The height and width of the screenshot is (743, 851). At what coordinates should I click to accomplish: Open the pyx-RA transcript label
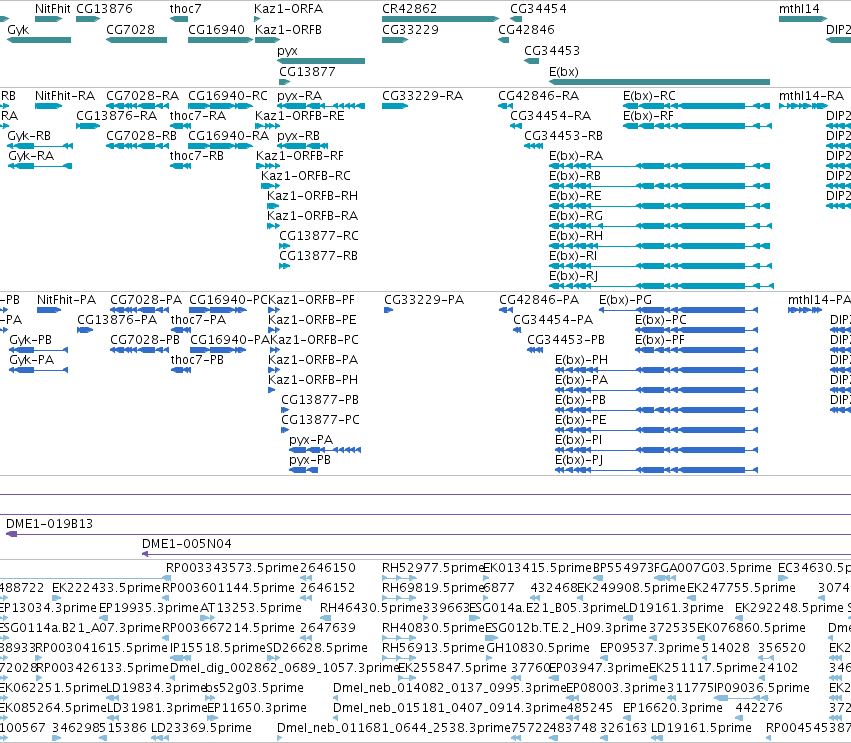tap(300, 96)
